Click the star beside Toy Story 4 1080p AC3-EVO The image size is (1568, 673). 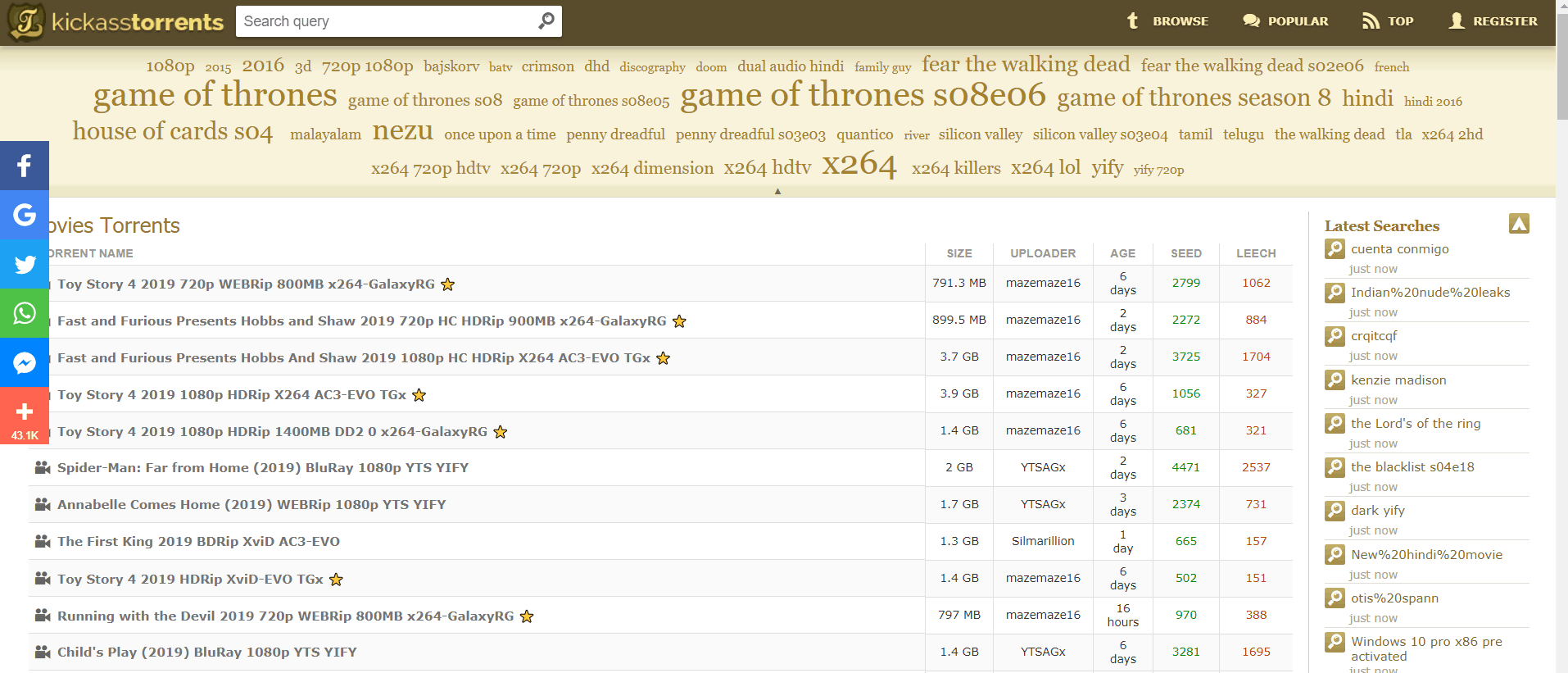coord(419,395)
